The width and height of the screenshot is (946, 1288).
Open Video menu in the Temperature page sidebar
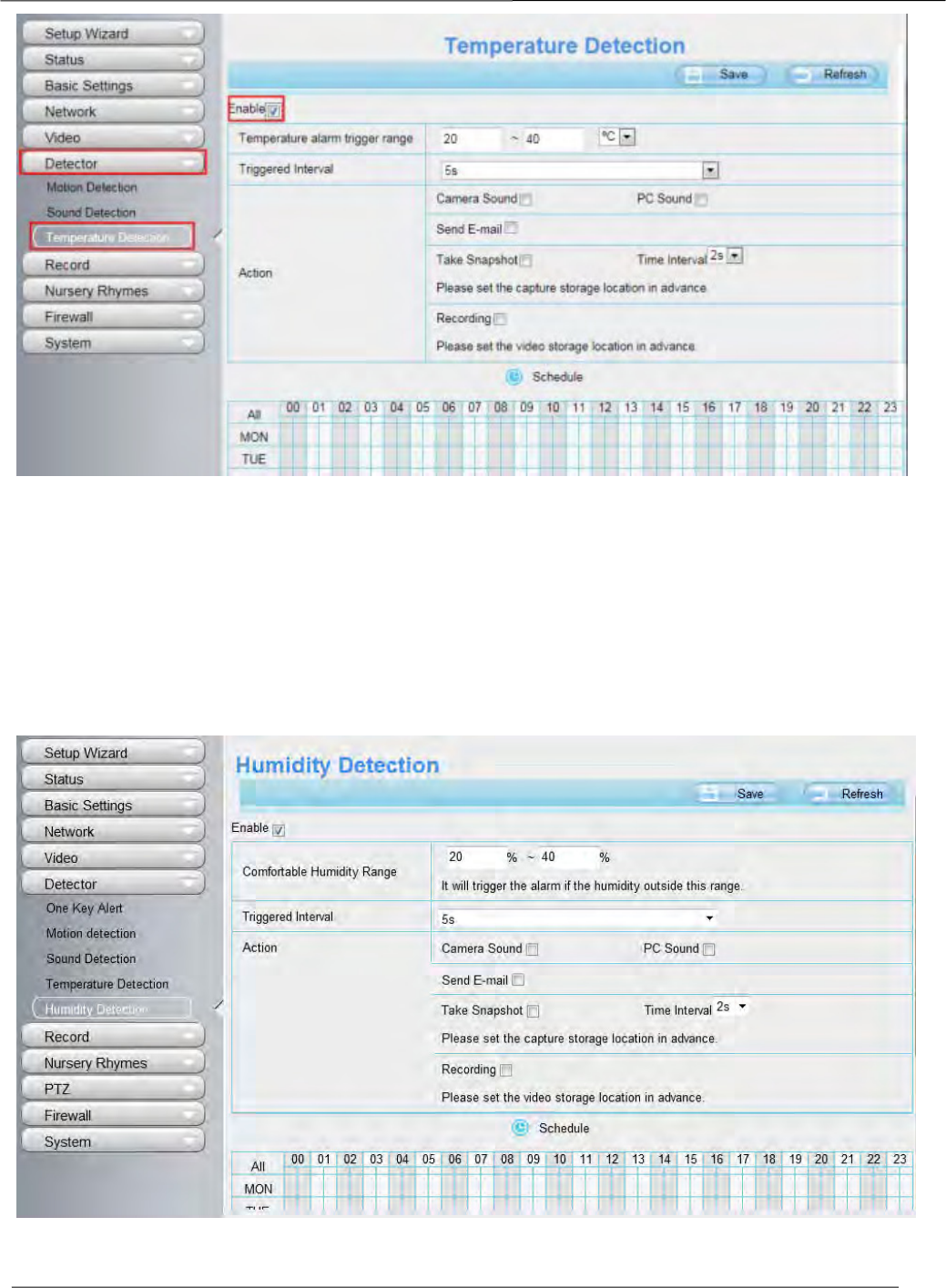coord(112,137)
